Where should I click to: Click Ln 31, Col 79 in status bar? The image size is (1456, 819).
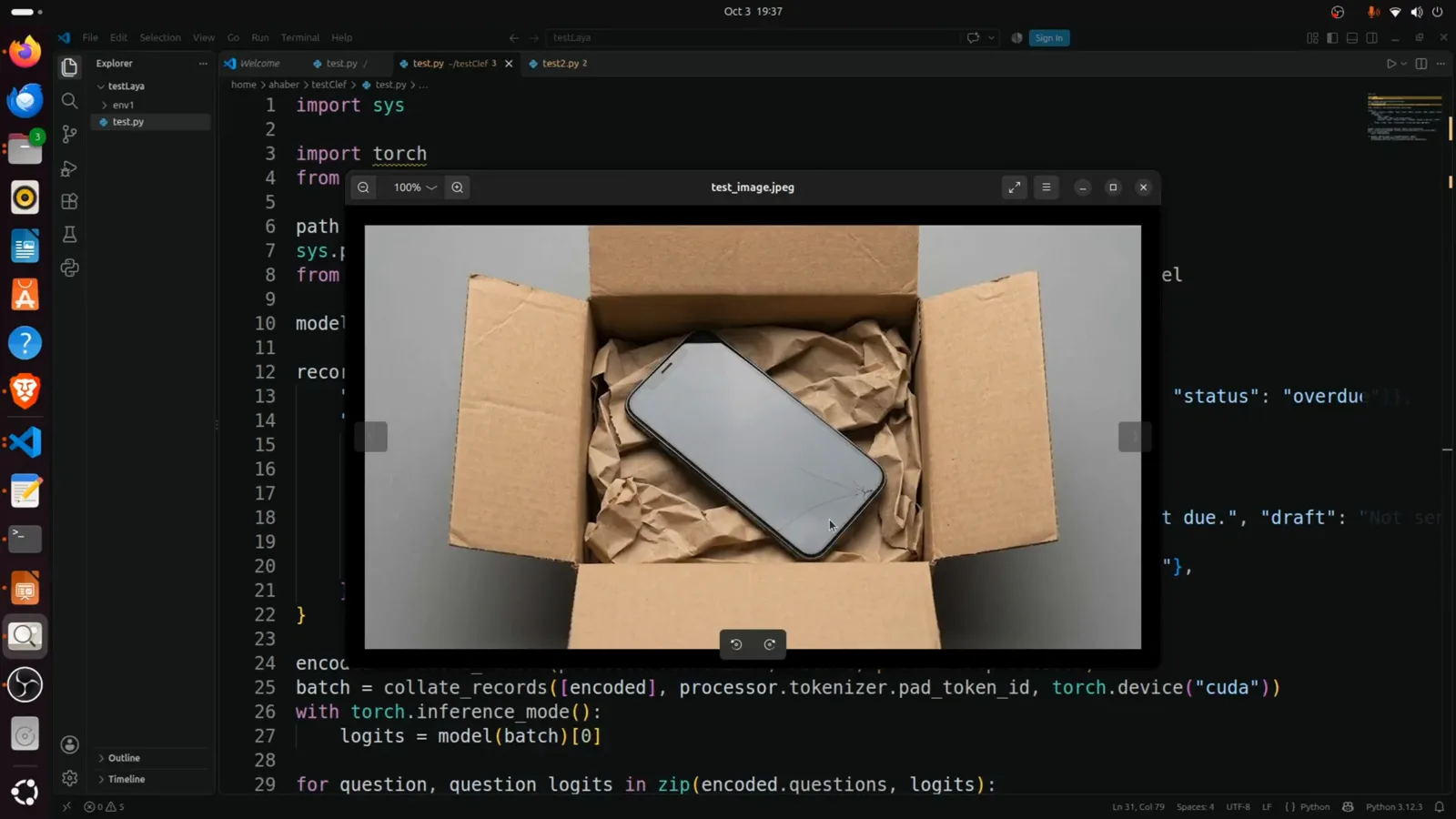point(1138,806)
